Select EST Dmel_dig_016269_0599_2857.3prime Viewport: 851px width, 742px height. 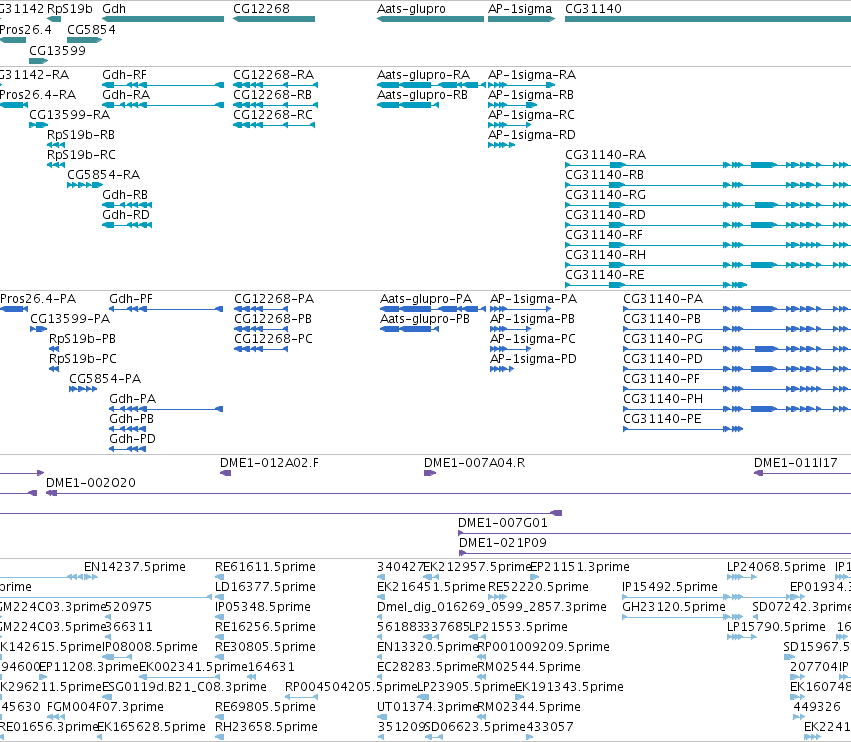tap(492, 607)
